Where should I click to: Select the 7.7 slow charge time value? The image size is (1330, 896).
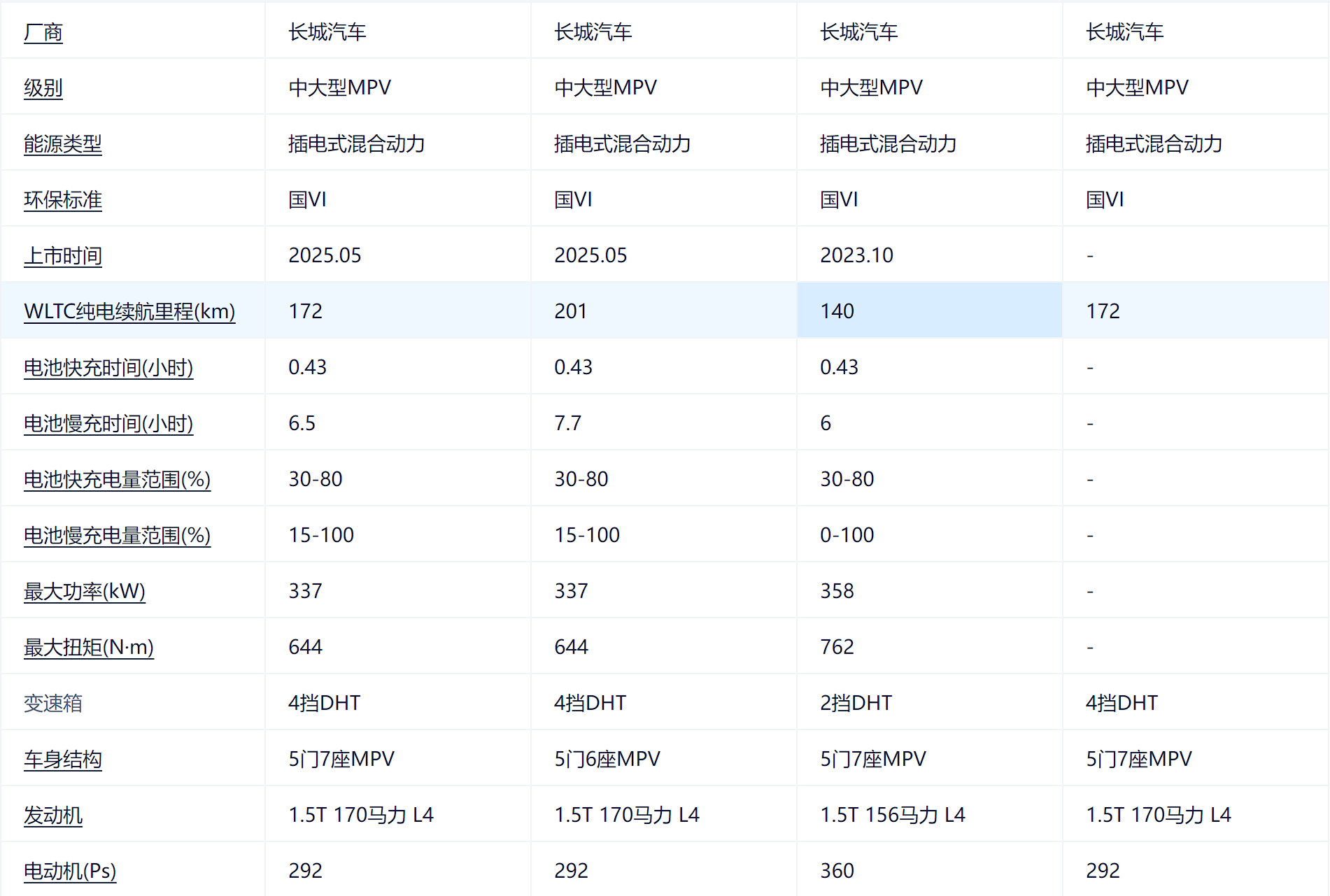click(567, 423)
